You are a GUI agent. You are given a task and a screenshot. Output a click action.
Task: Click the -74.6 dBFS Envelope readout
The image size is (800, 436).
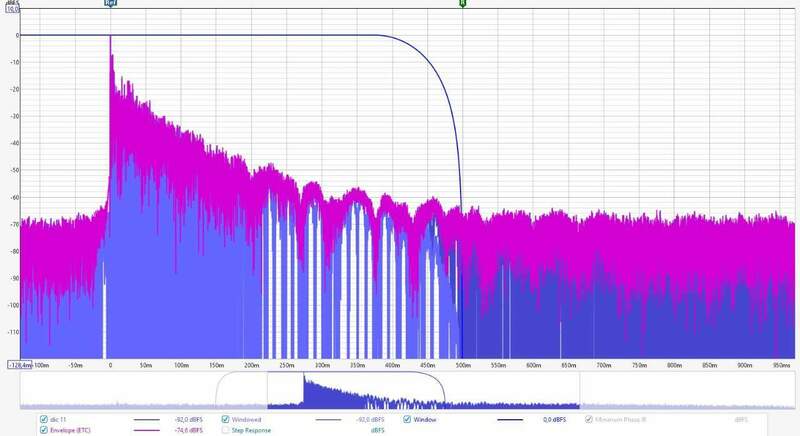189,430
